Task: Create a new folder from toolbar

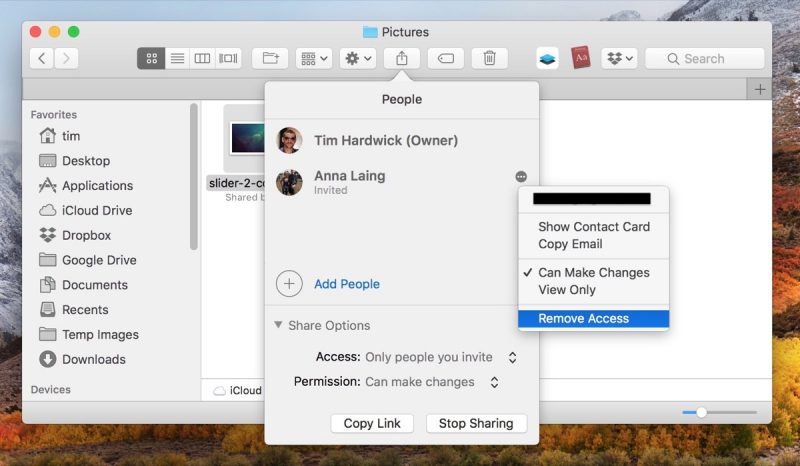Action: pos(270,58)
